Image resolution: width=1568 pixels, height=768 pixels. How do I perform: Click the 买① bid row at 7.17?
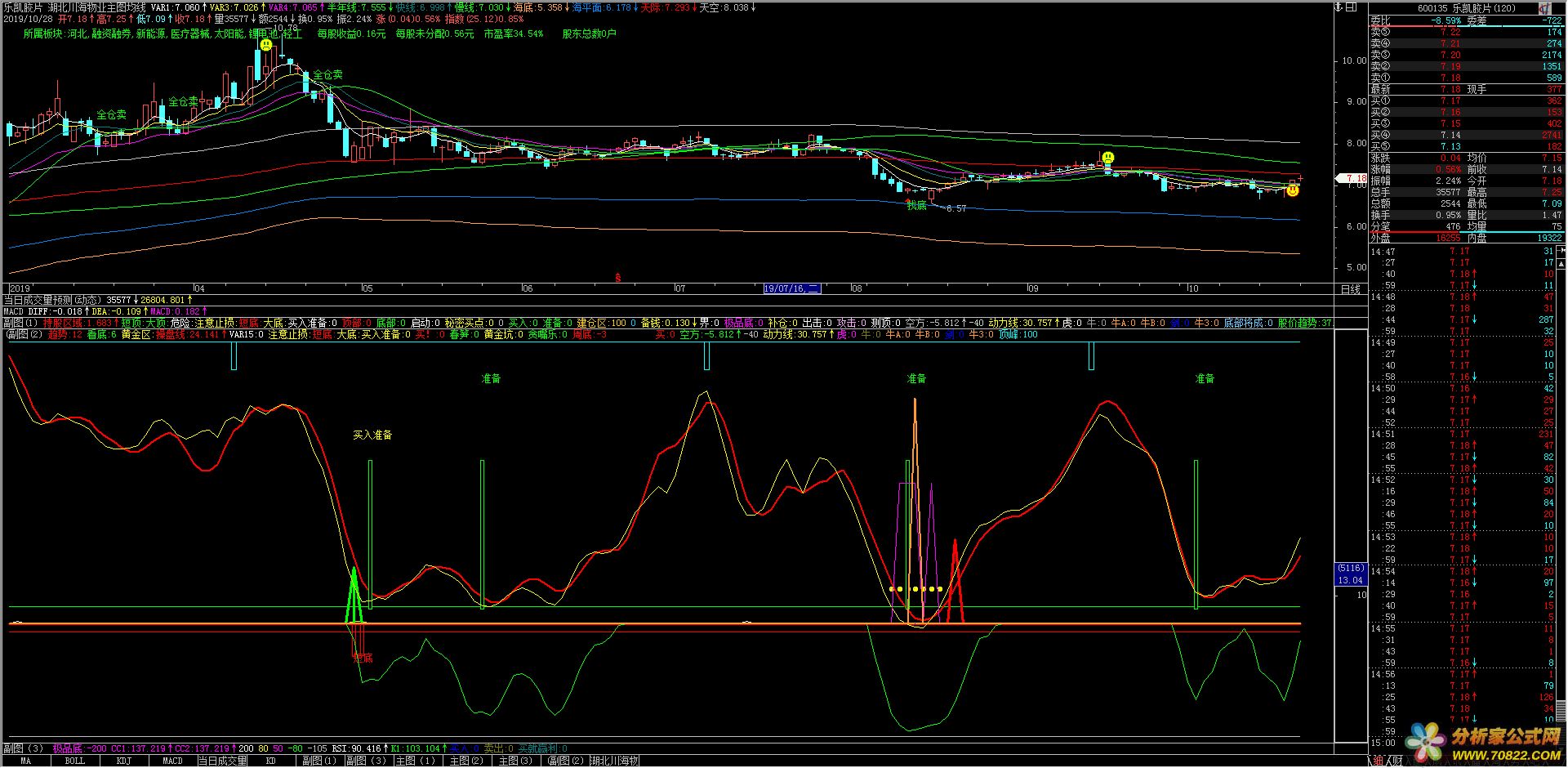pyautogui.click(x=1467, y=100)
